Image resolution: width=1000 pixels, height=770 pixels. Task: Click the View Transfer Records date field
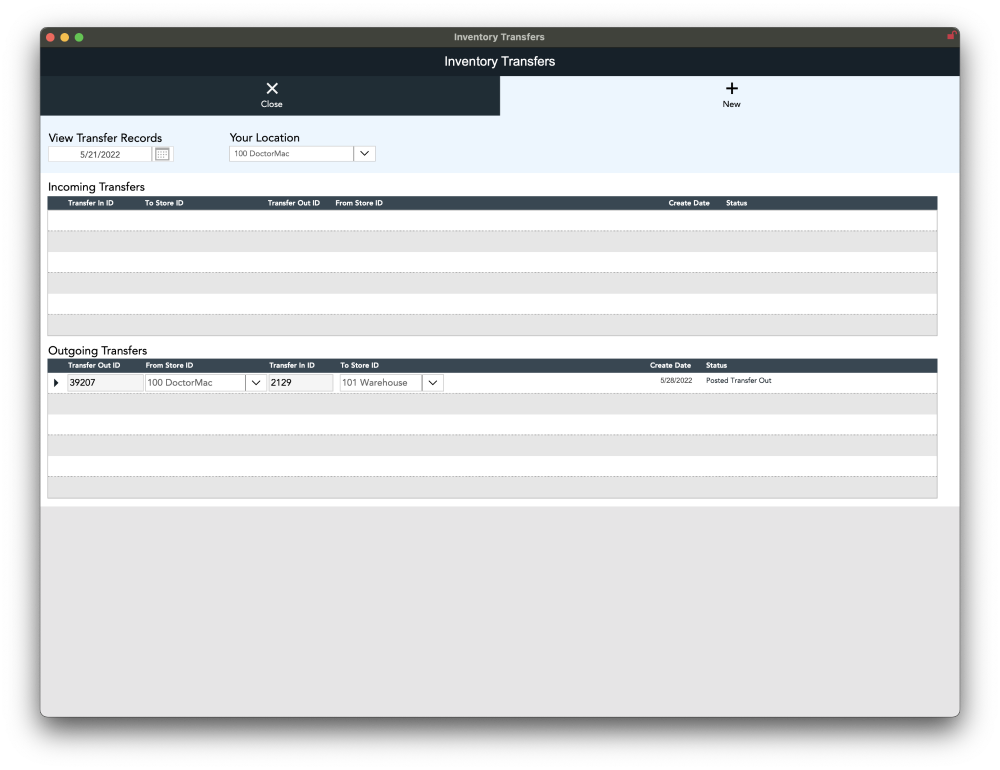(100, 154)
